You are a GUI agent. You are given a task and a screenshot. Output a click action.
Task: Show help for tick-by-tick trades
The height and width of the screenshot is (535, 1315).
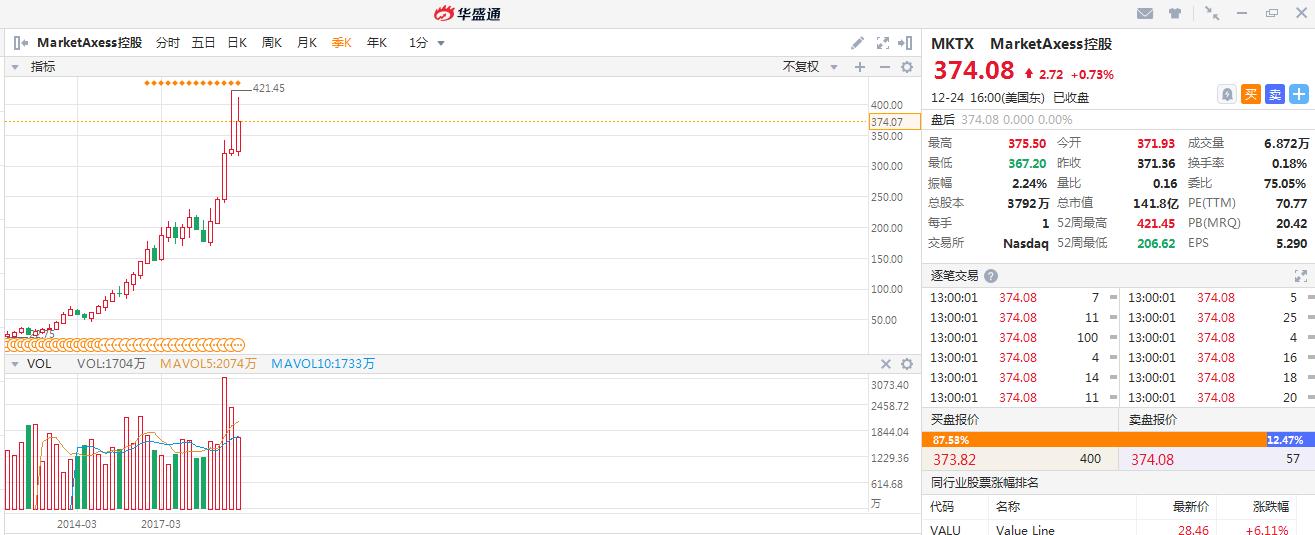(x=990, y=276)
